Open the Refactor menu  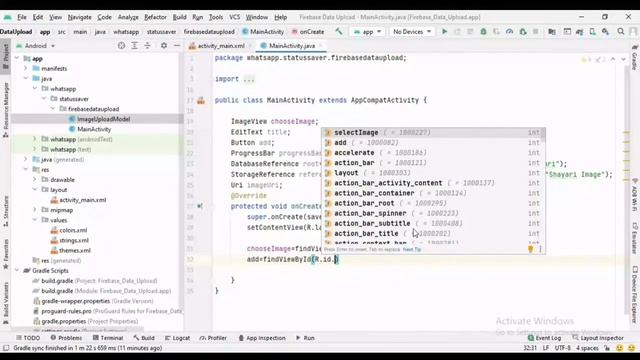point(155,17)
